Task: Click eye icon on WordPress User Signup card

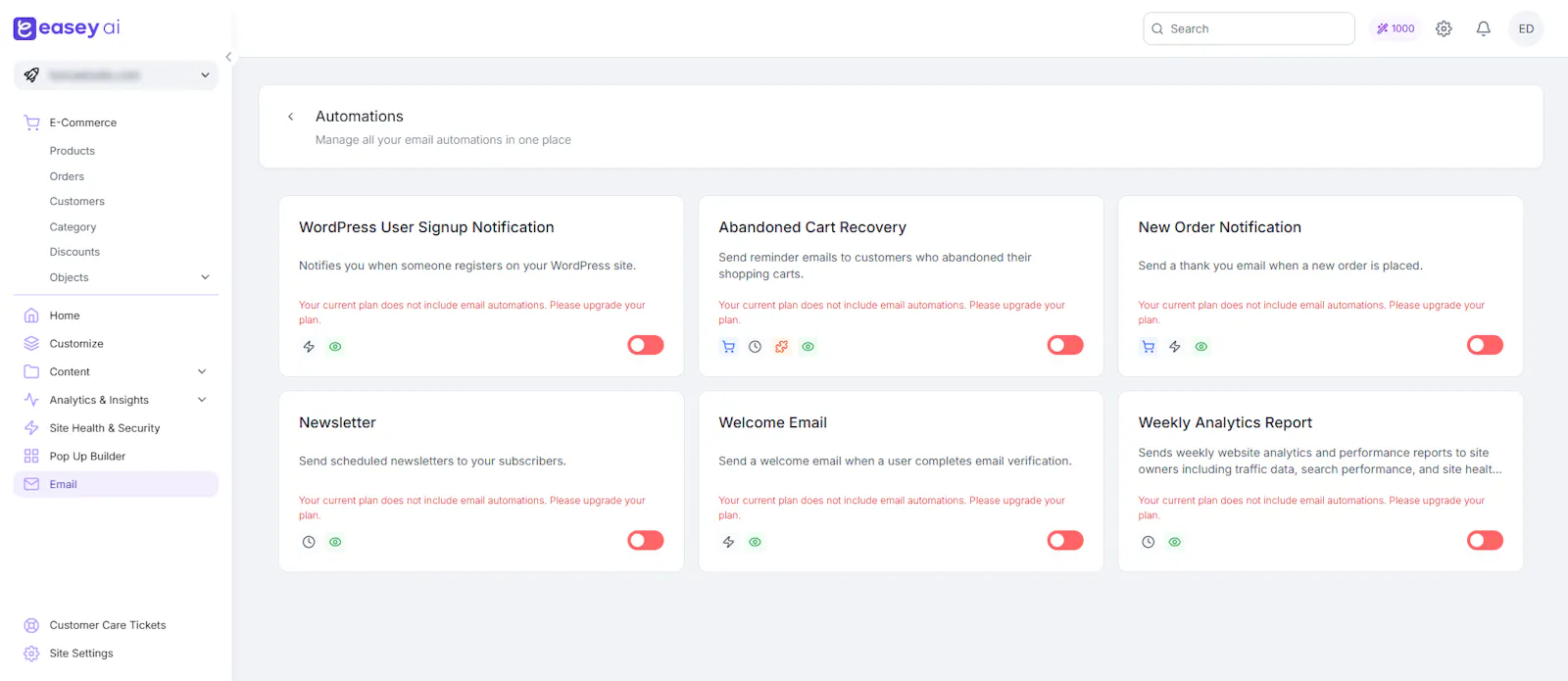Action: [335, 347]
